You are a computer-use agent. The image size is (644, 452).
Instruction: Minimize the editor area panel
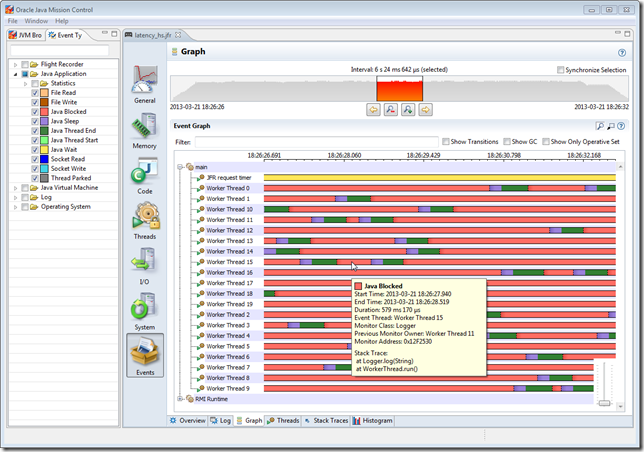617,33
